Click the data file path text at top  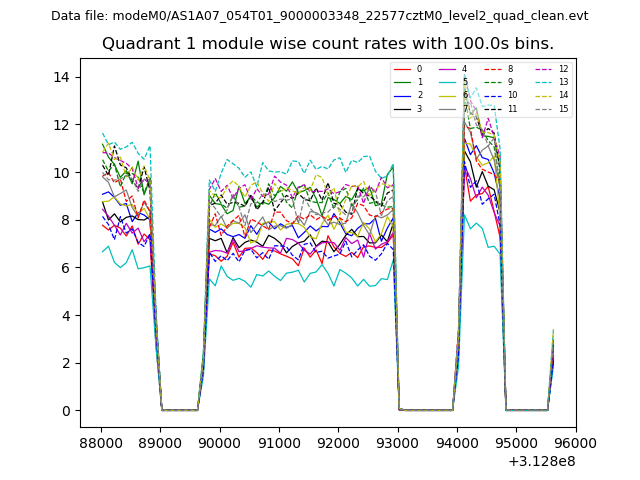tap(319, 16)
